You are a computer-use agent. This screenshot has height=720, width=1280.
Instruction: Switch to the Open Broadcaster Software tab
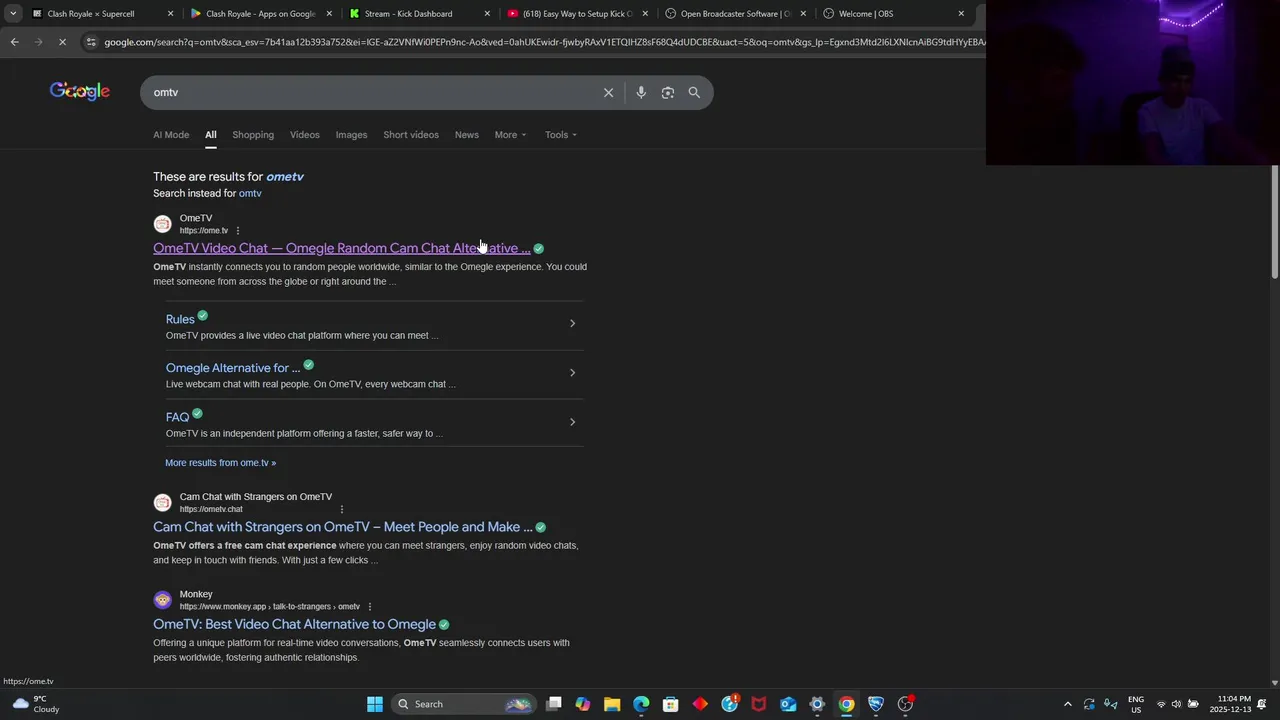[736, 14]
